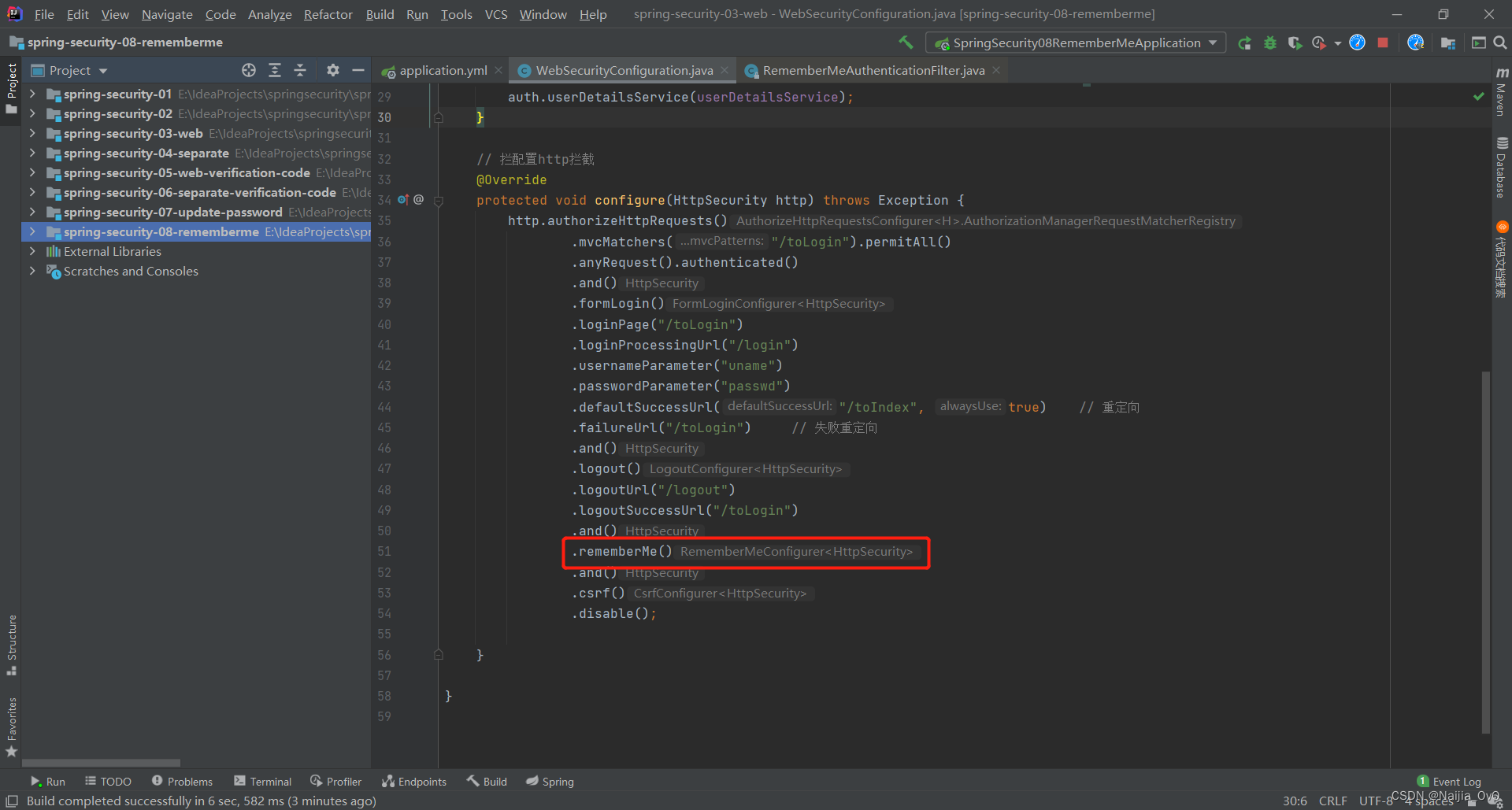This screenshot has height=810, width=1512.
Task: Open the Navigate menu
Action: (167, 14)
